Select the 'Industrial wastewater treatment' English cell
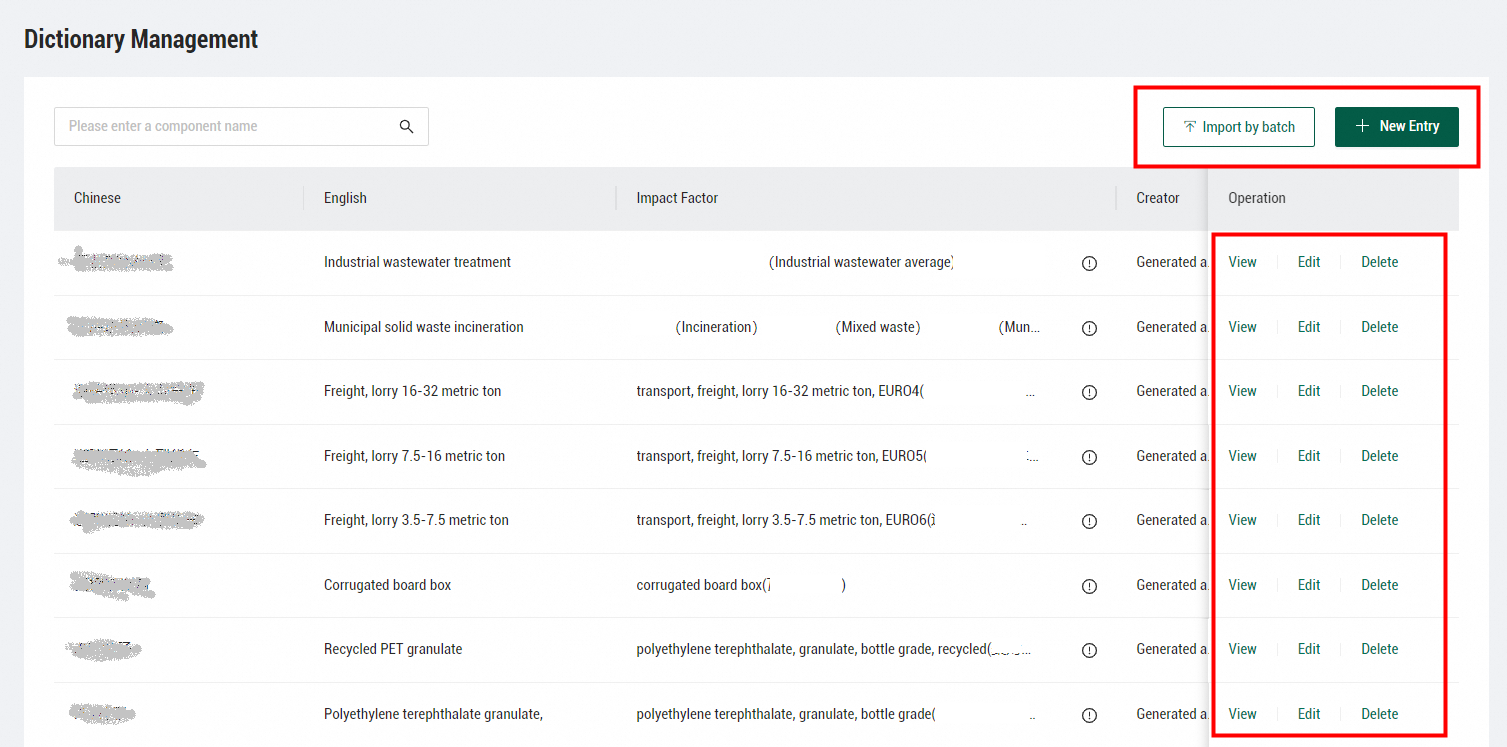The width and height of the screenshot is (1507, 747). click(417, 262)
